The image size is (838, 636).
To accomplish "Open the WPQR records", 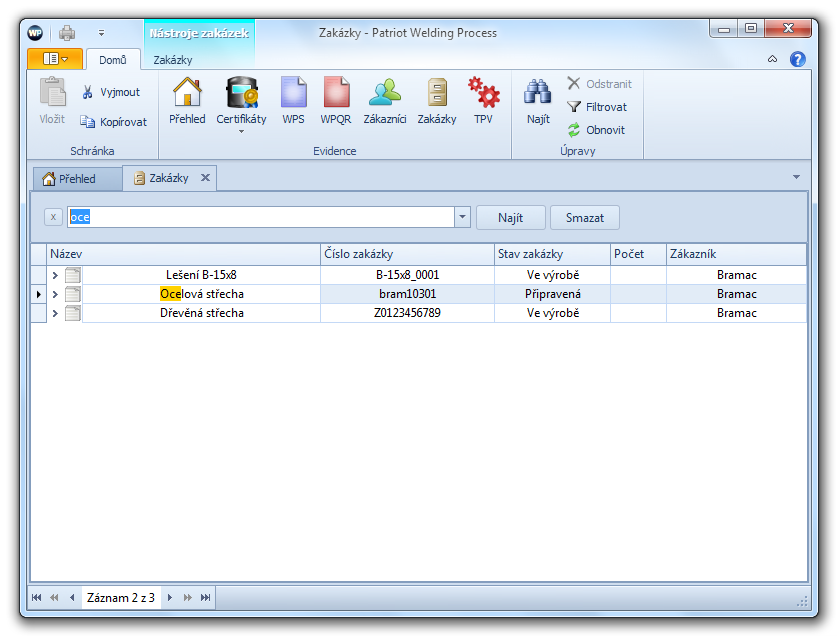I will coord(336,102).
